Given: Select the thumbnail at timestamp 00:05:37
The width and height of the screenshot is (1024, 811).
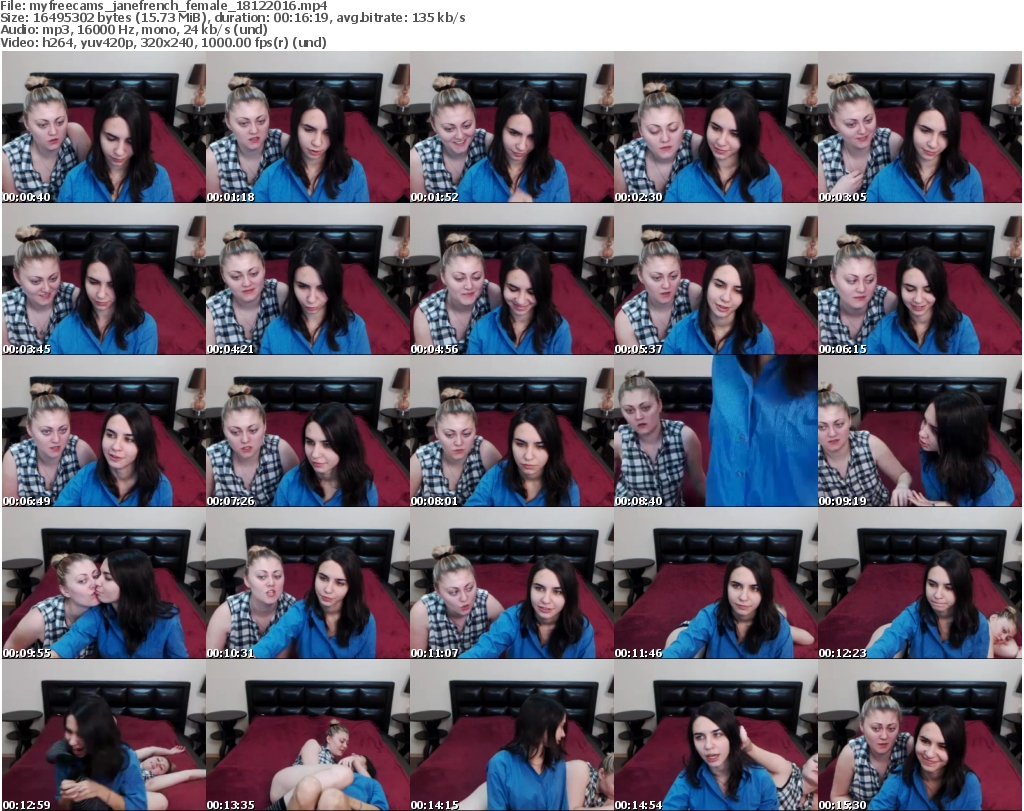Looking at the screenshot, I should pyautogui.click(x=716, y=279).
